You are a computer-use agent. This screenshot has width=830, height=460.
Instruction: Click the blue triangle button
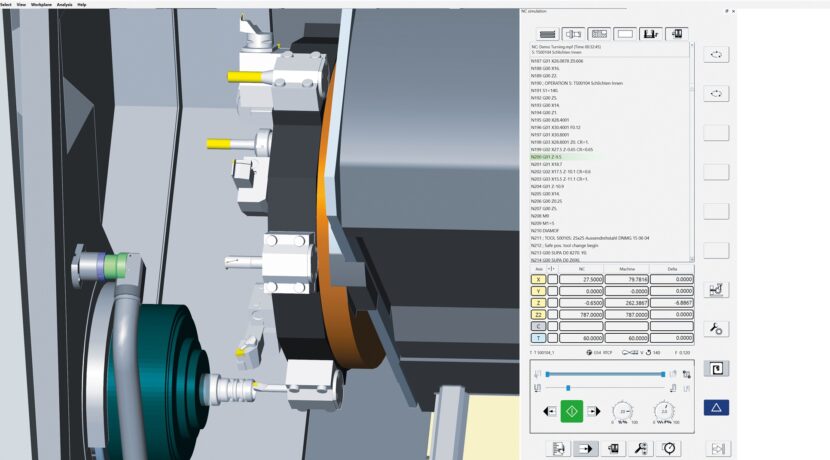[716, 408]
